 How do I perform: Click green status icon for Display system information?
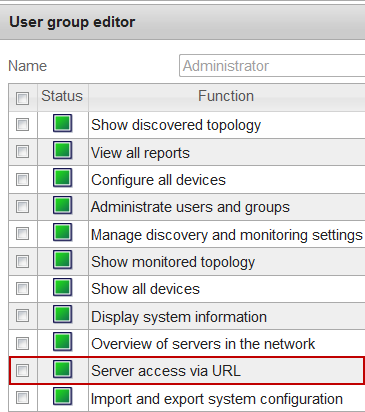62,314
